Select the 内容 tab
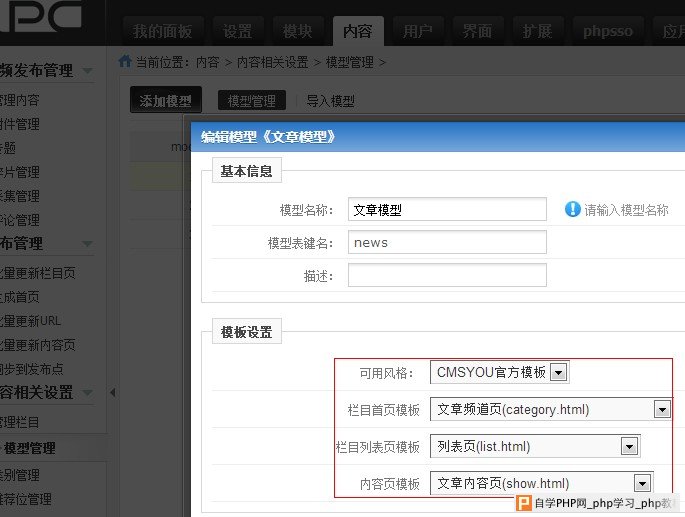Screen dimensions: 685x517 tap(358, 31)
